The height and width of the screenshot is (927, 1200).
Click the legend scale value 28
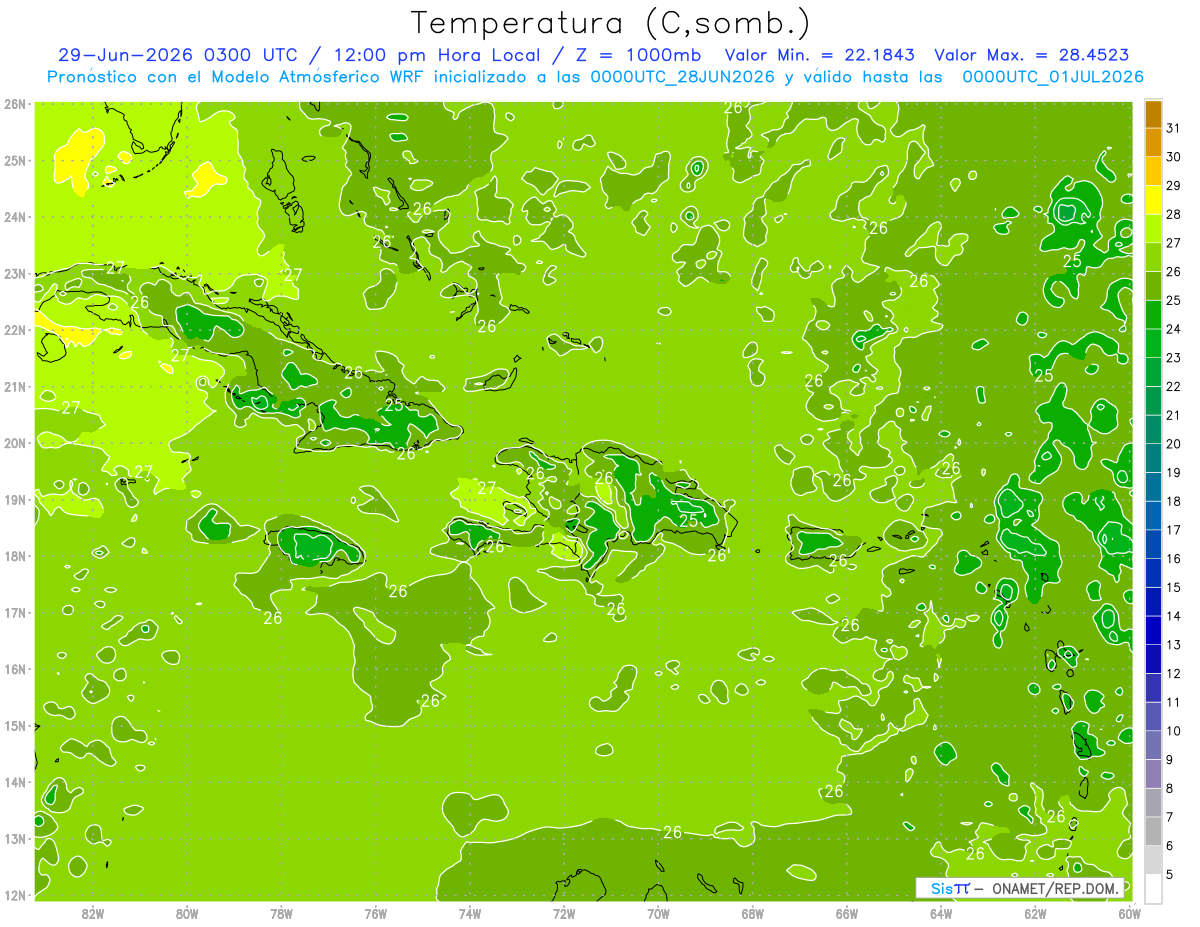tap(1174, 214)
